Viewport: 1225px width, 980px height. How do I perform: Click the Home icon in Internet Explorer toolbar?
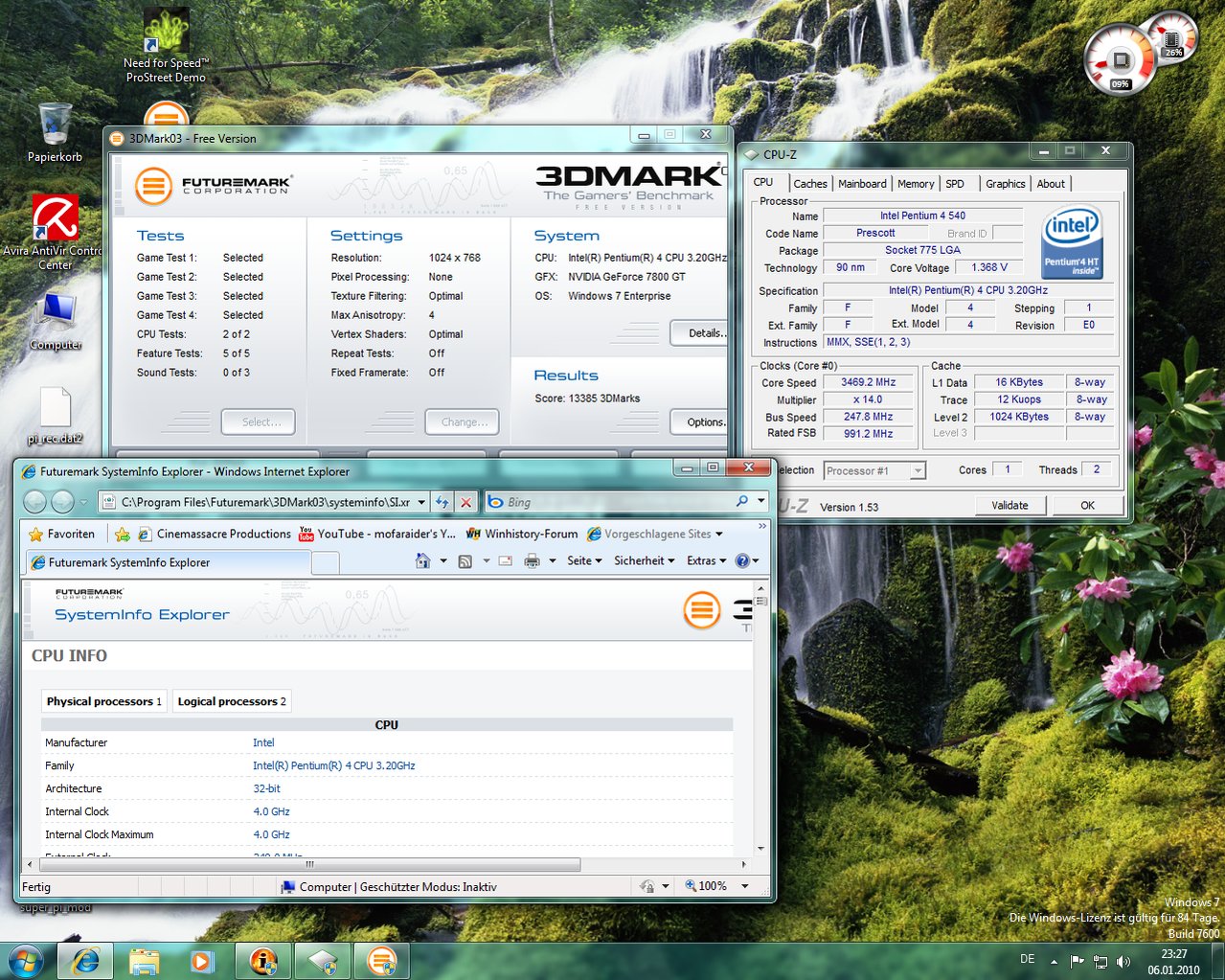pyautogui.click(x=422, y=561)
